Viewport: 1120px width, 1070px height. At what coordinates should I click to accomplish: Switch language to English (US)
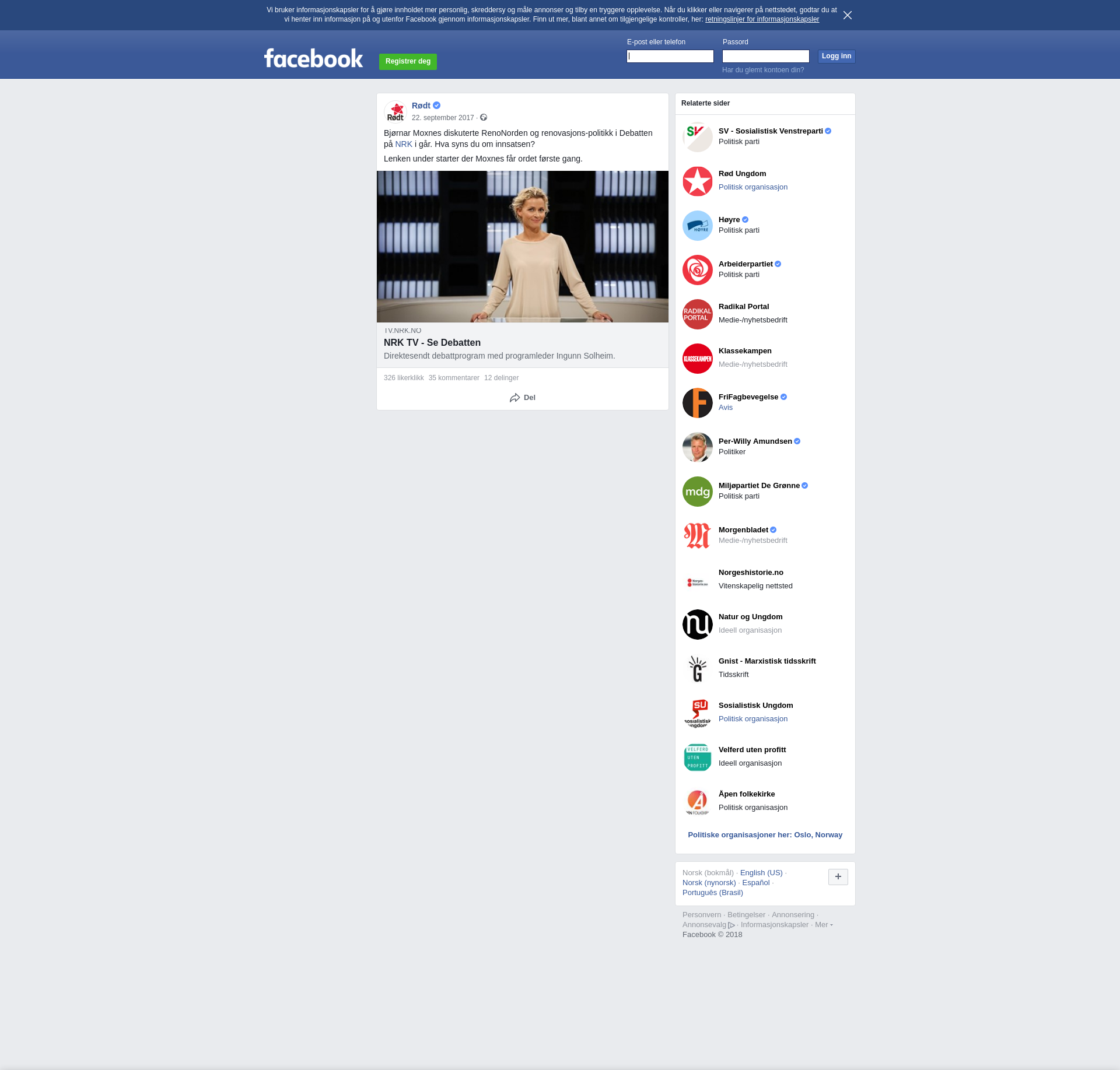(x=761, y=873)
